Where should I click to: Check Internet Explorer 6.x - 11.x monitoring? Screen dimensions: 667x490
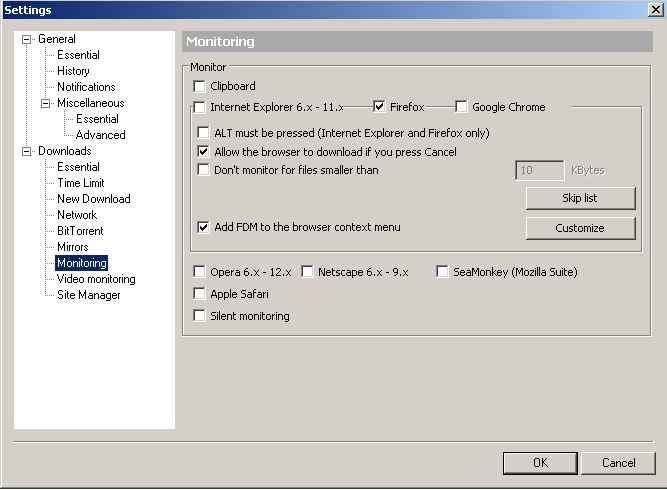(199, 107)
